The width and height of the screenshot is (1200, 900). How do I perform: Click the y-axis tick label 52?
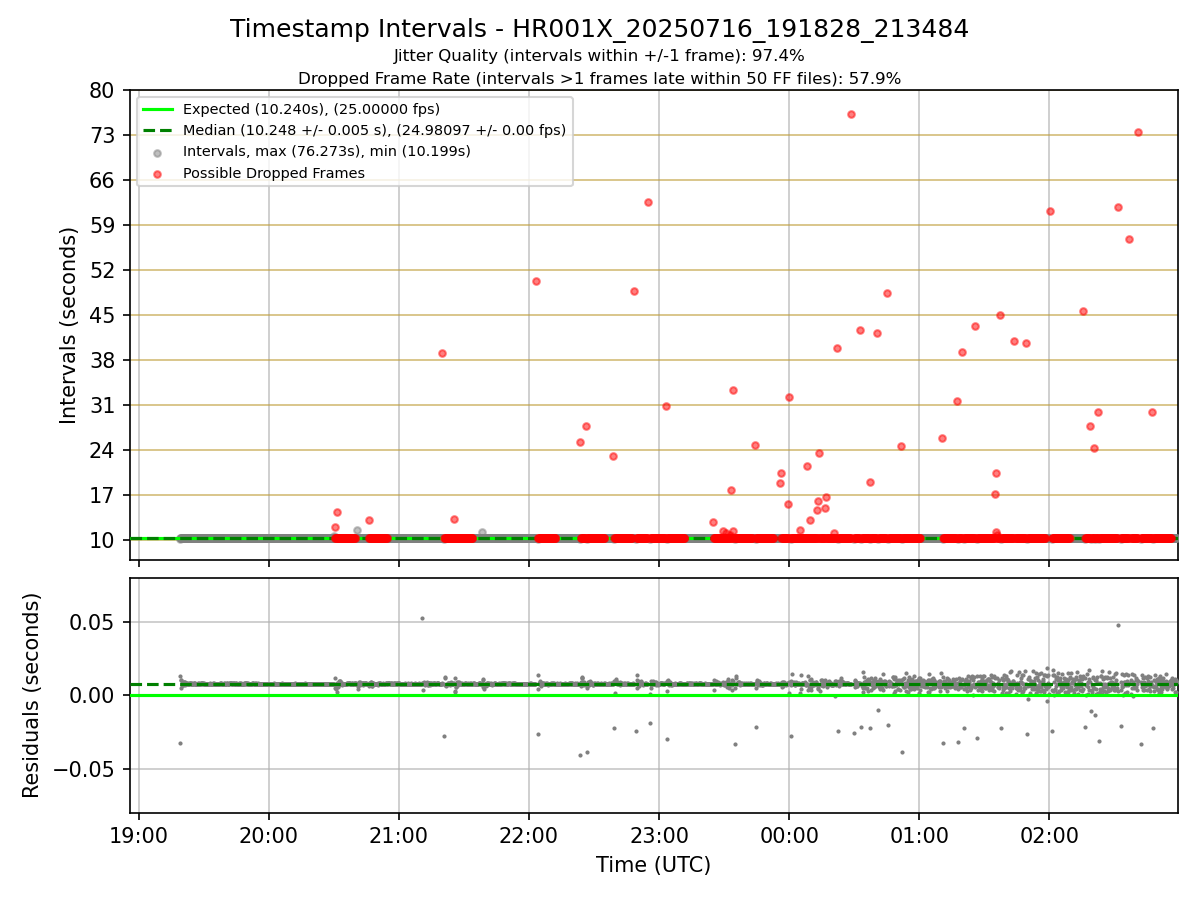[x=103, y=270]
